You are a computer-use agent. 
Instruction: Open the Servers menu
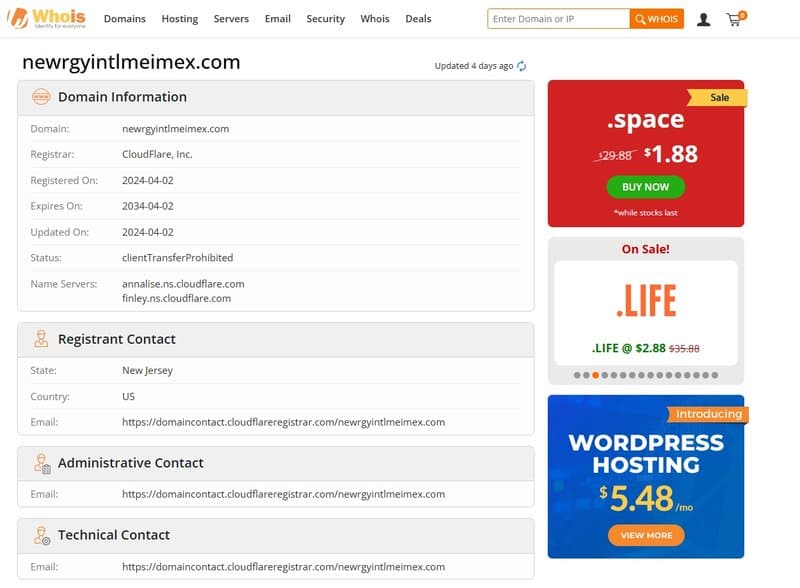231,19
